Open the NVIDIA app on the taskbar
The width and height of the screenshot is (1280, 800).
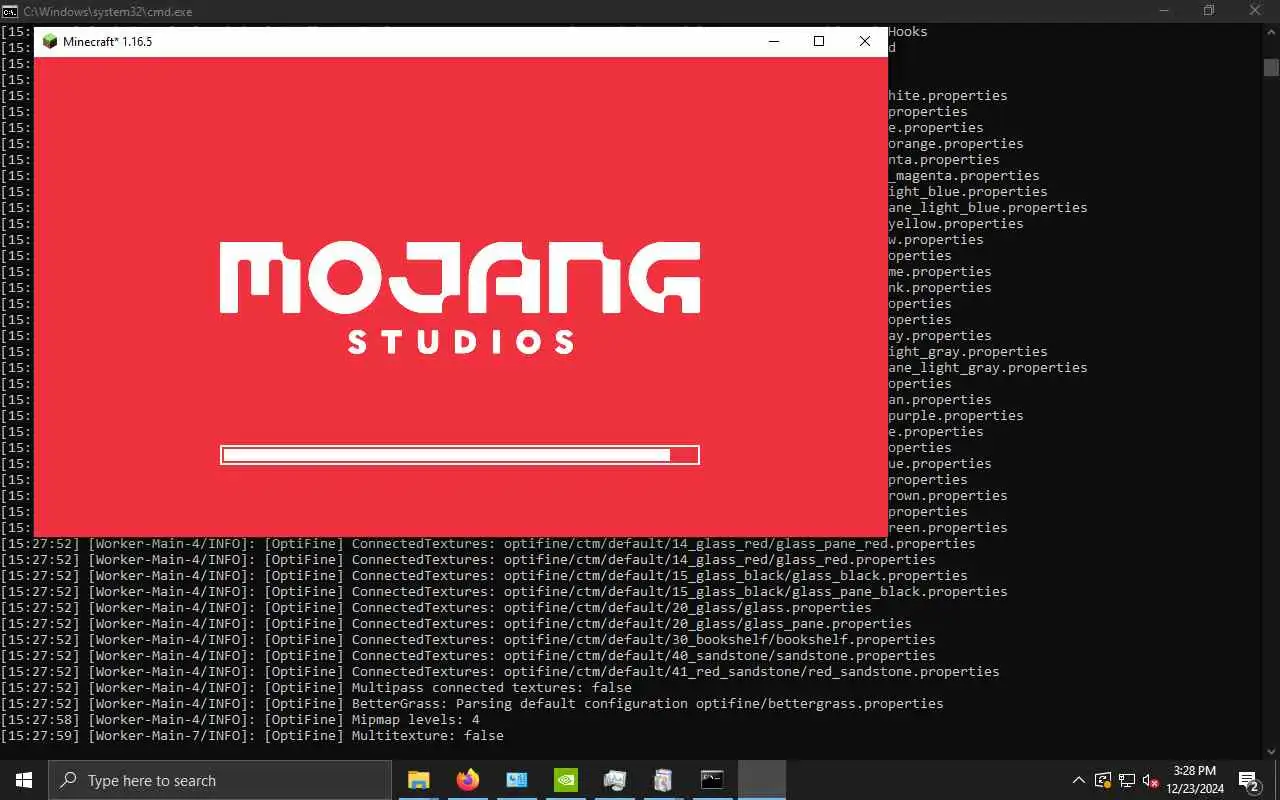click(565, 780)
